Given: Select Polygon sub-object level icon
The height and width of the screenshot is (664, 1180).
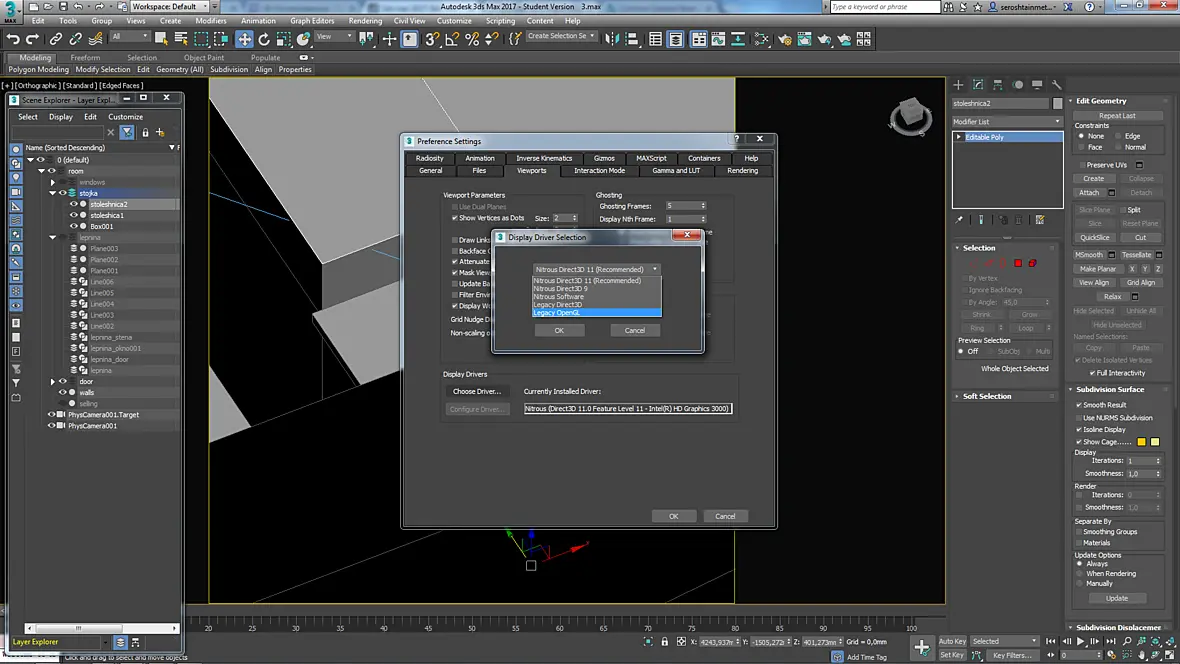Looking at the screenshot, I should click(x=1018, y=263).
